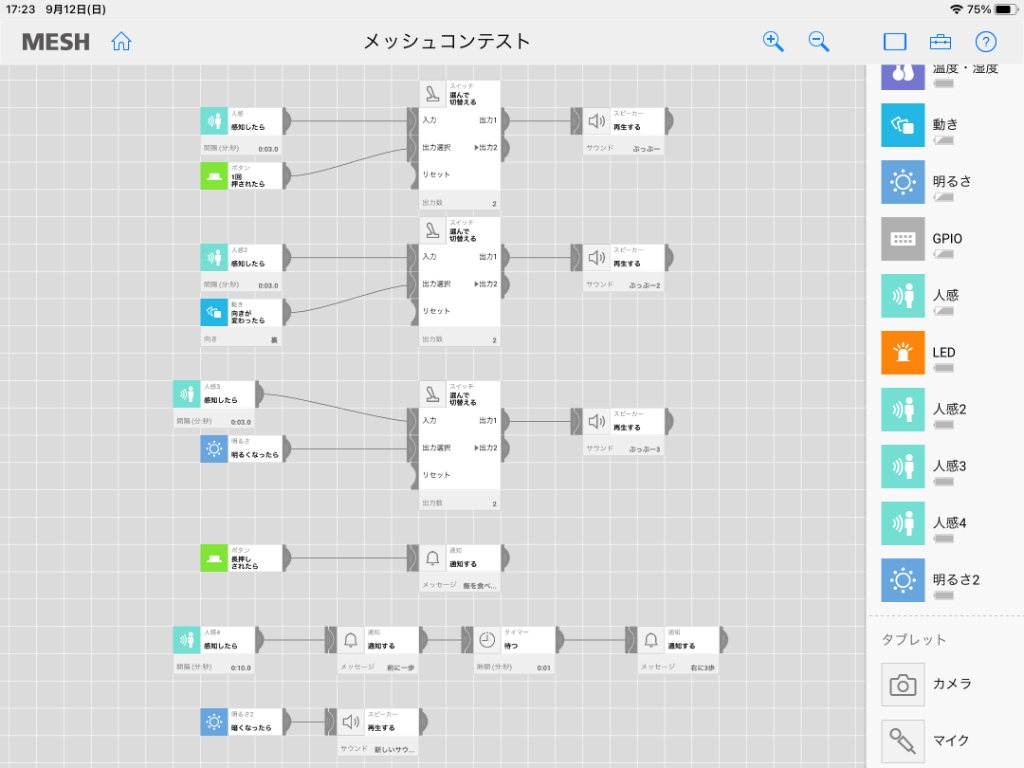Zoom out the canvas view

[x=818, y=42]
